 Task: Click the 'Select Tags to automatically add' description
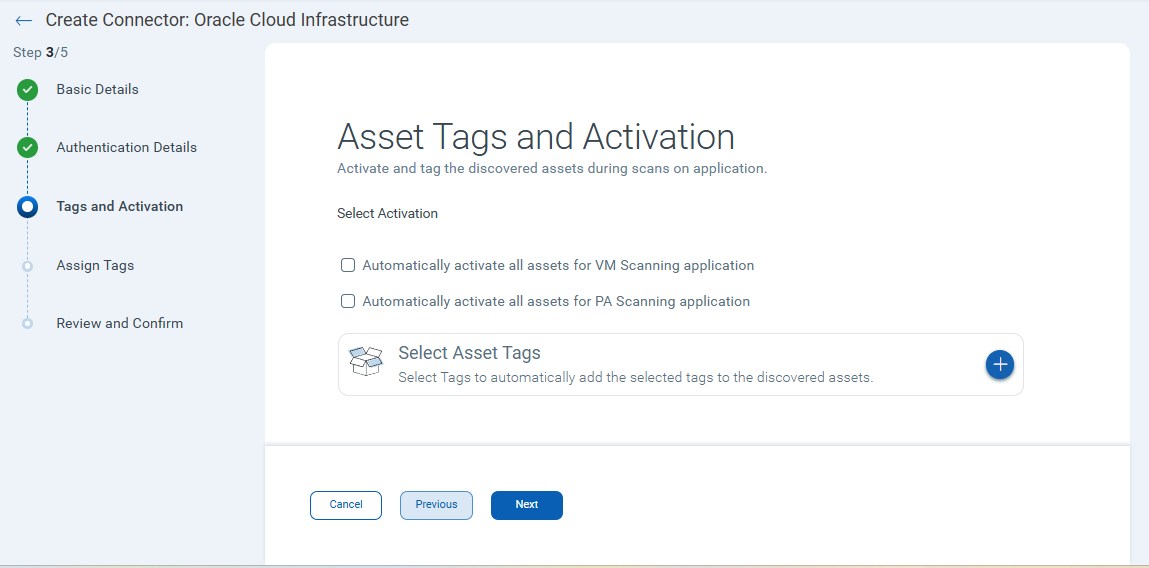636,378
